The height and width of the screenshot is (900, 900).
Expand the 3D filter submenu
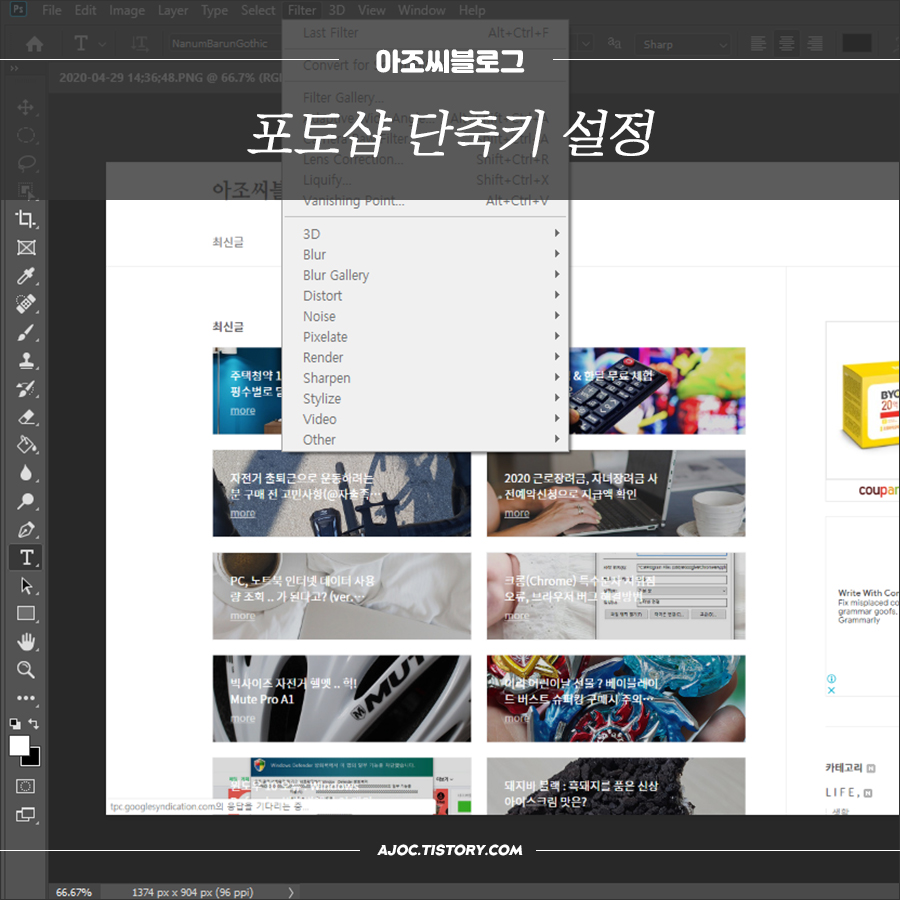point(425,234)
